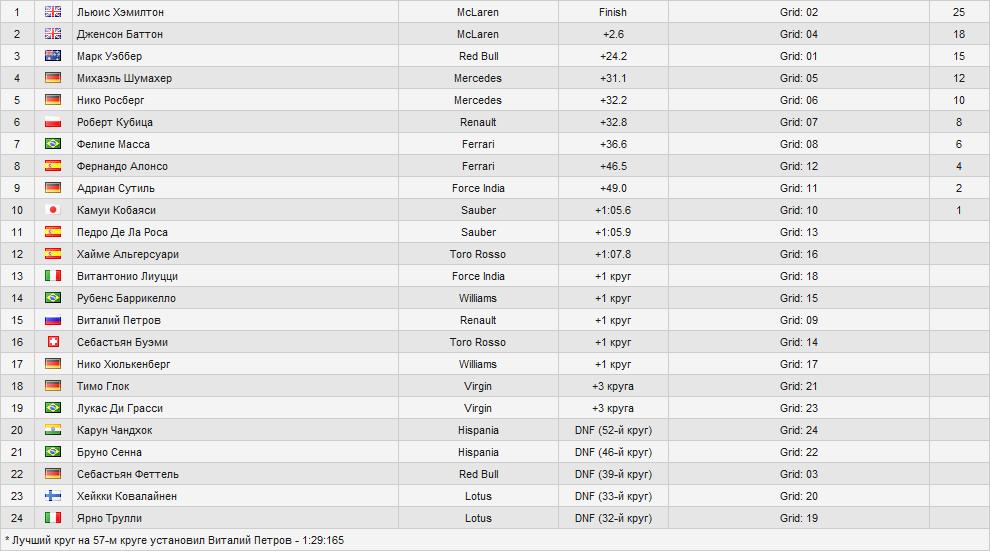Click the German flag beside Михаэль Шумахер
Screen dimensions: 990x551
pos(53,78)
